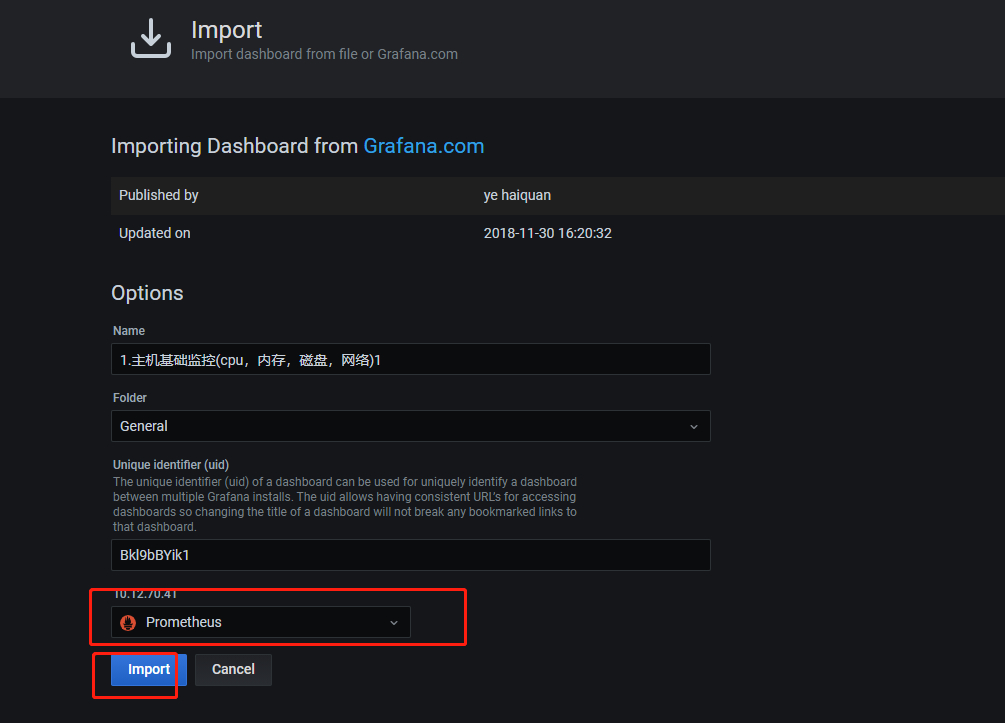This screenshot has height=723, width=1005.
Task: Click the Import dashboard from file subtitle
Action: click(324, 54)
